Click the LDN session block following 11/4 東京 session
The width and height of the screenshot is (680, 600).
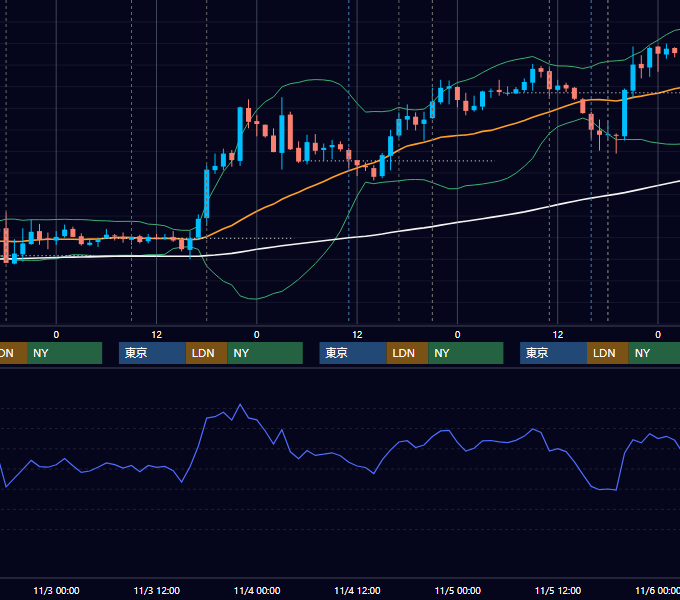click(x=407, y=353)
